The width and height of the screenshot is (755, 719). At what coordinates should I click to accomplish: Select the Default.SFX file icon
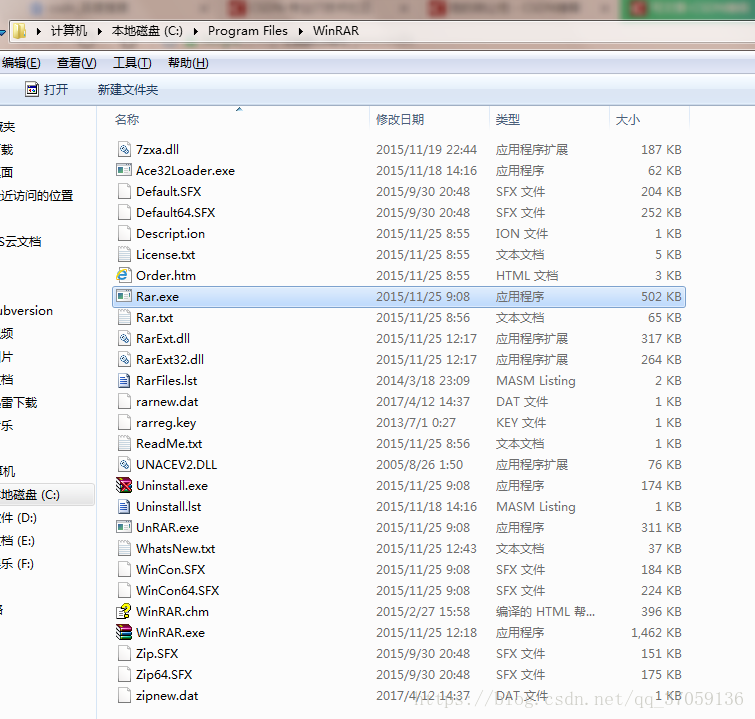(x=124, y=191)
